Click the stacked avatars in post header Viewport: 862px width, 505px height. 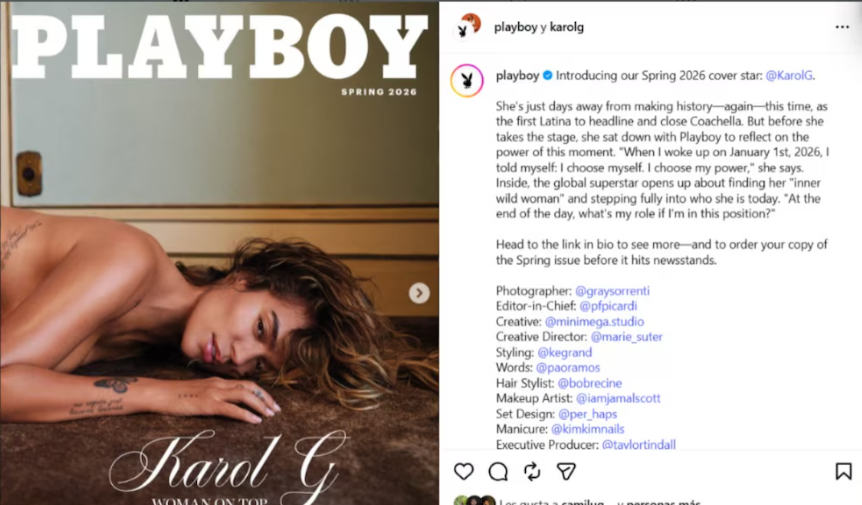point(467,27)
